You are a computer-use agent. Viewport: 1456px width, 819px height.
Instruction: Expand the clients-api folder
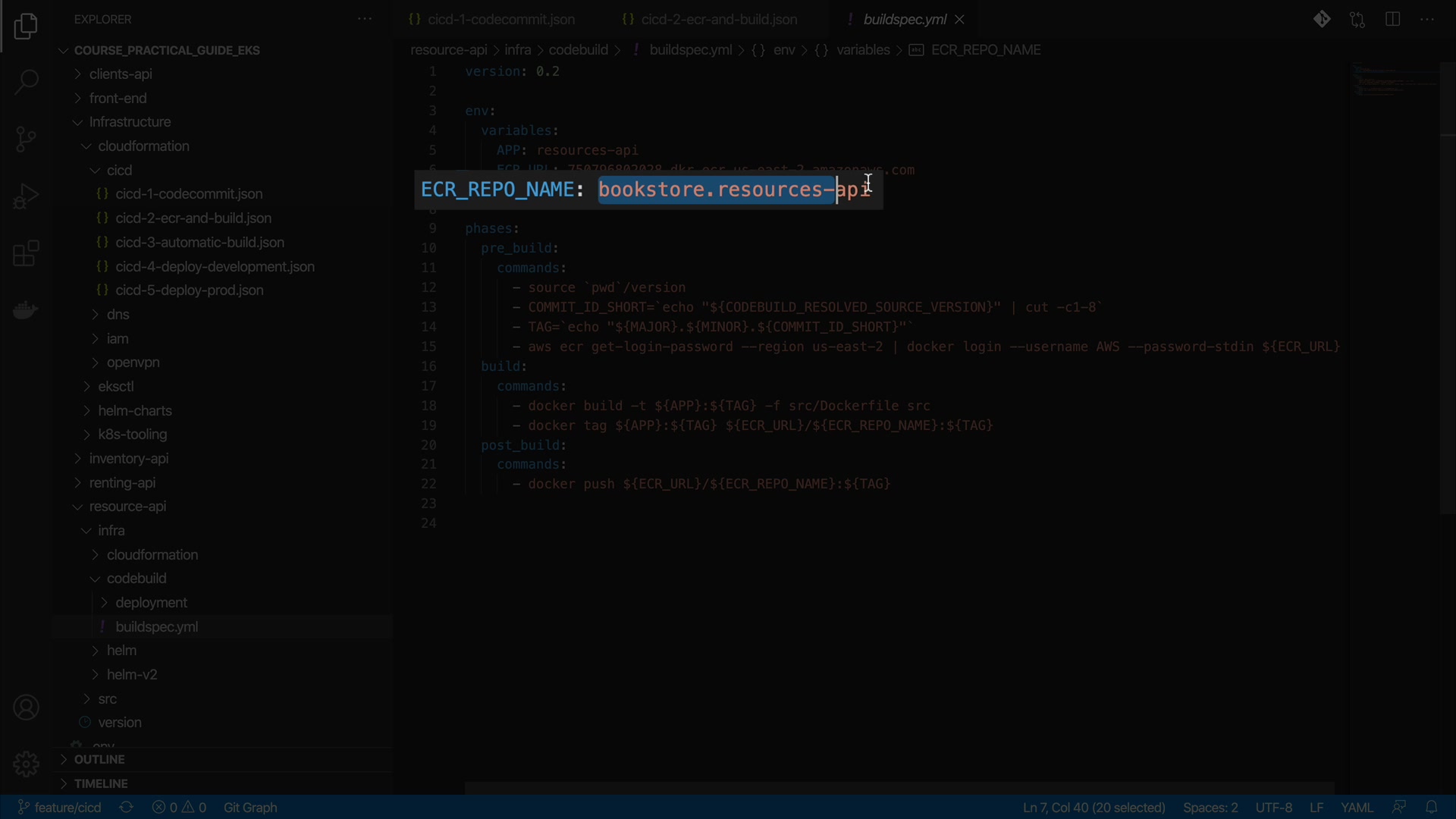tap(121, 74)
